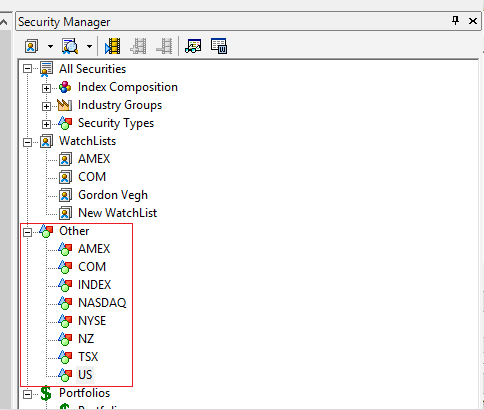
Task: Select COM under WatchLists
Action: [92, 177]
